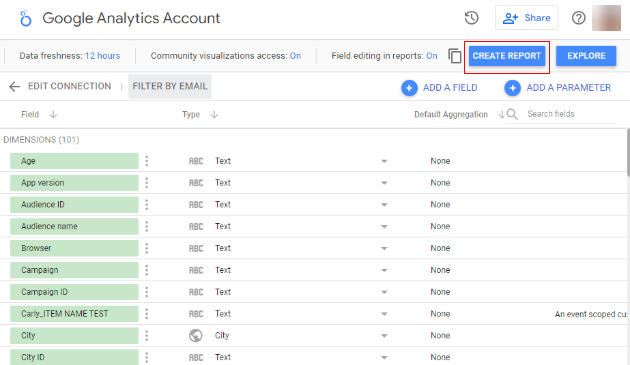The height and width of the screenshot is (365, 630).
Task: Sort by Field column arrow
Action: click(x=53, y=115)
